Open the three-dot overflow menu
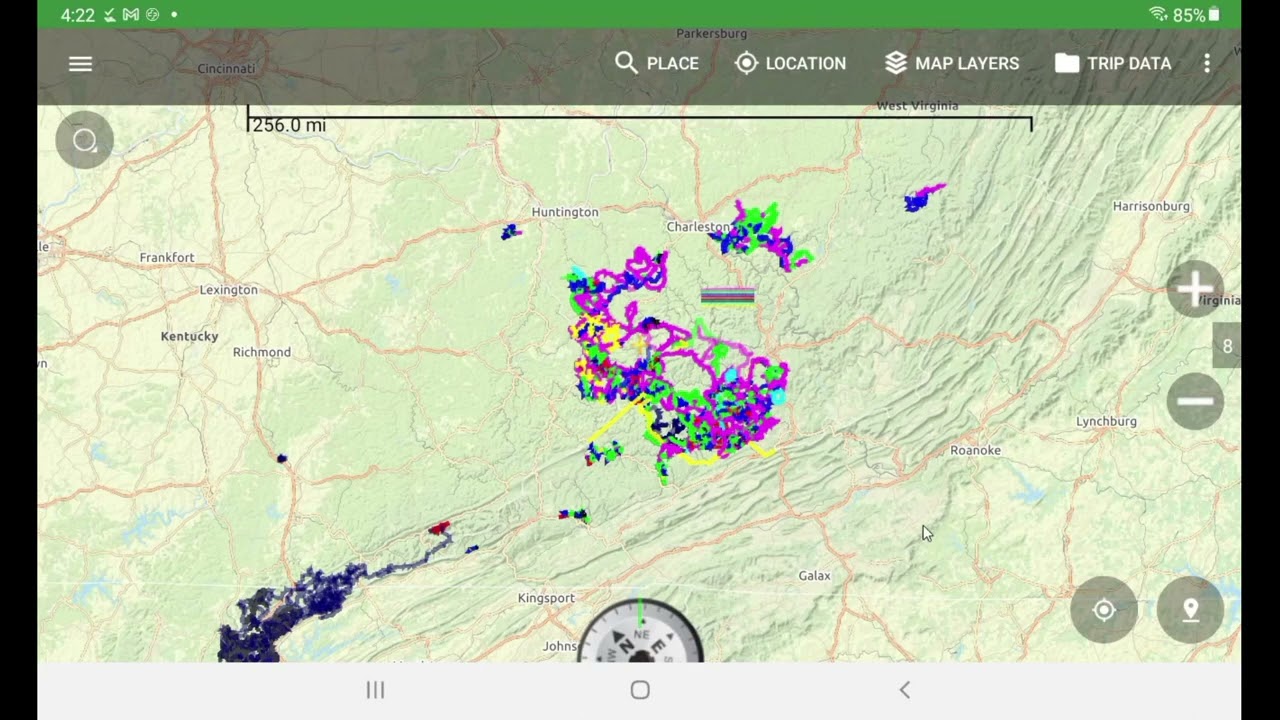 [x=1207, y=63]
